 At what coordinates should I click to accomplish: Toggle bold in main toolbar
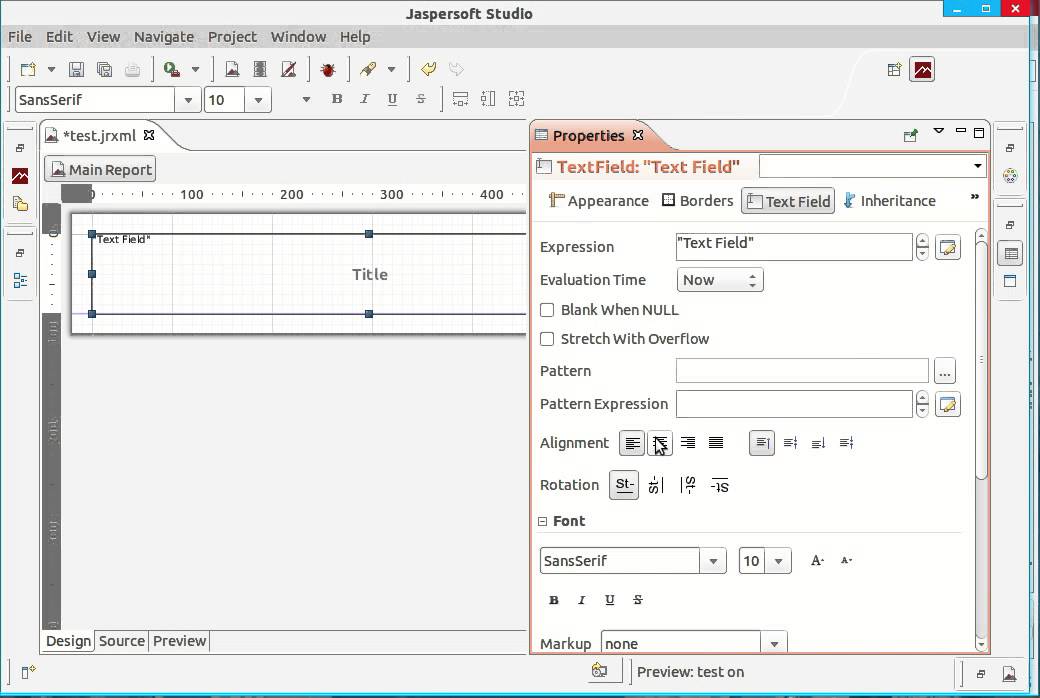(x=337, y=99)
